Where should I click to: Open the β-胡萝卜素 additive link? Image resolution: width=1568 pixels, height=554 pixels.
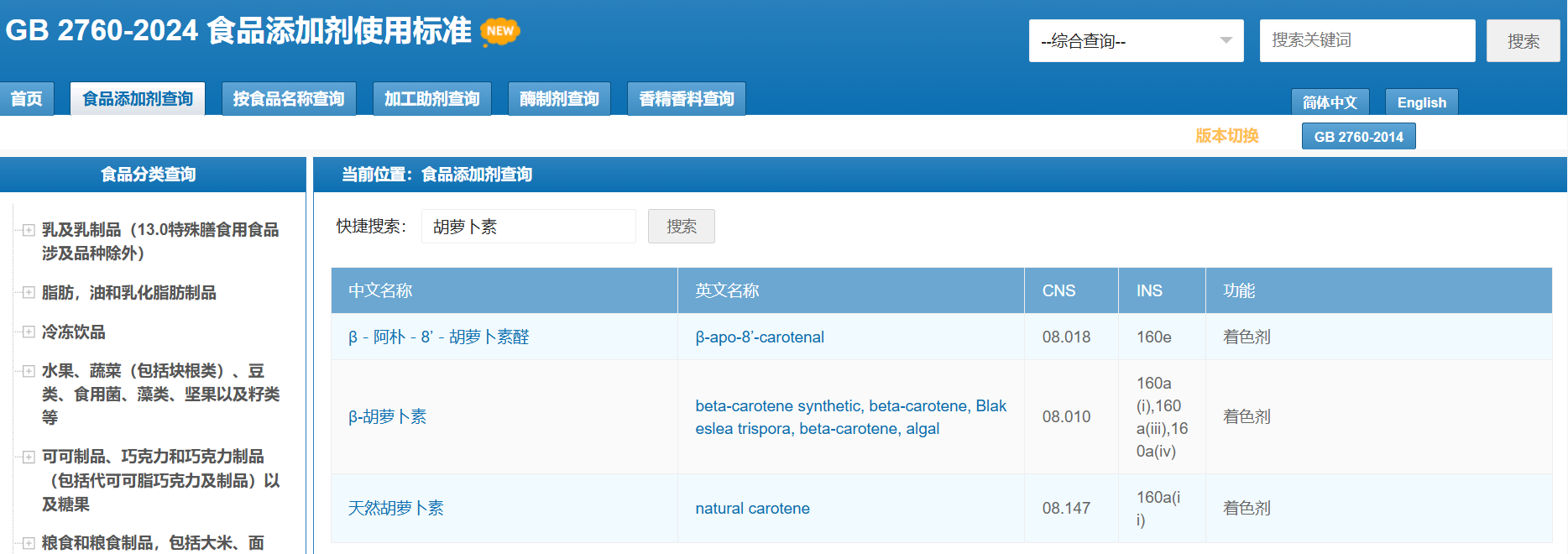coord(388,417)
